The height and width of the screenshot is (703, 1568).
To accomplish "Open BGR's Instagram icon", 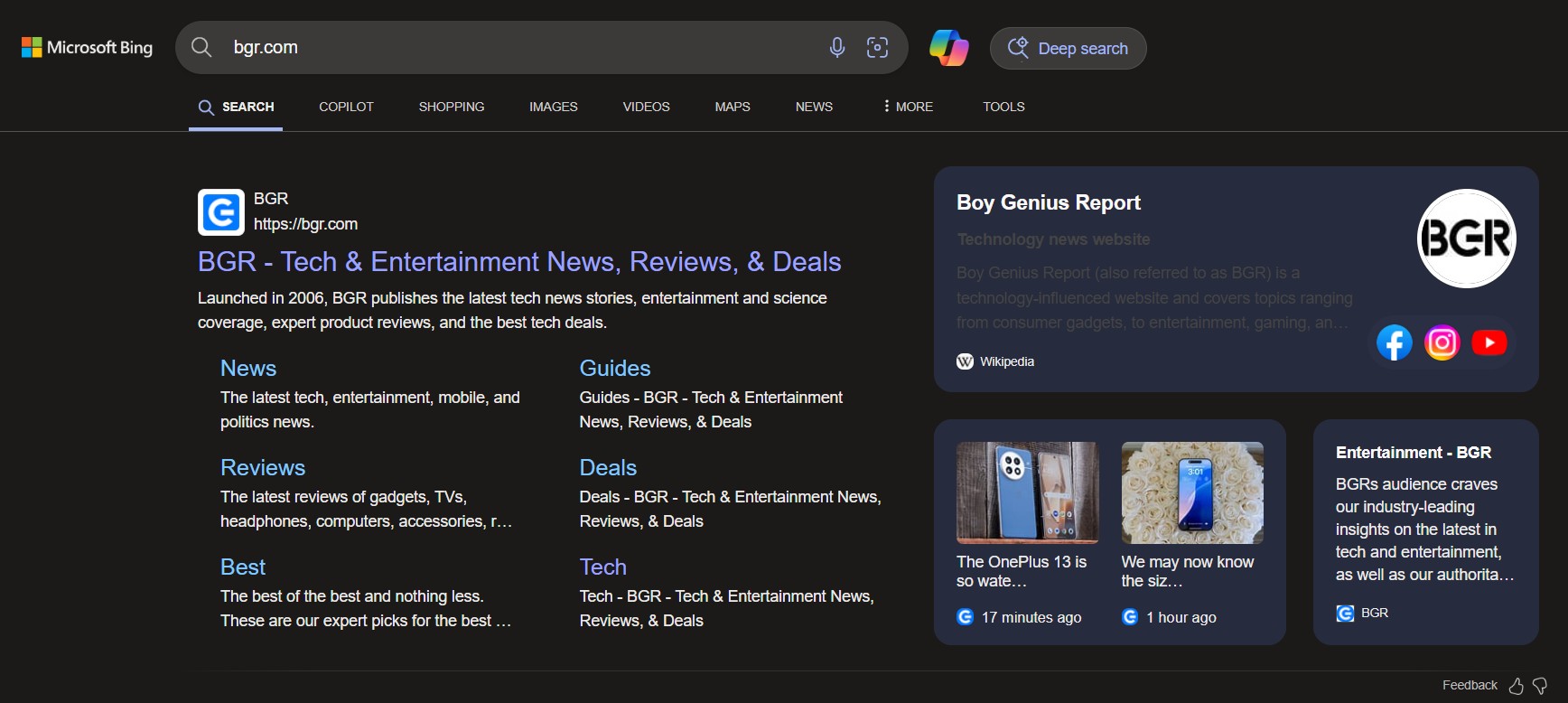I will (x=1442, y=342).
